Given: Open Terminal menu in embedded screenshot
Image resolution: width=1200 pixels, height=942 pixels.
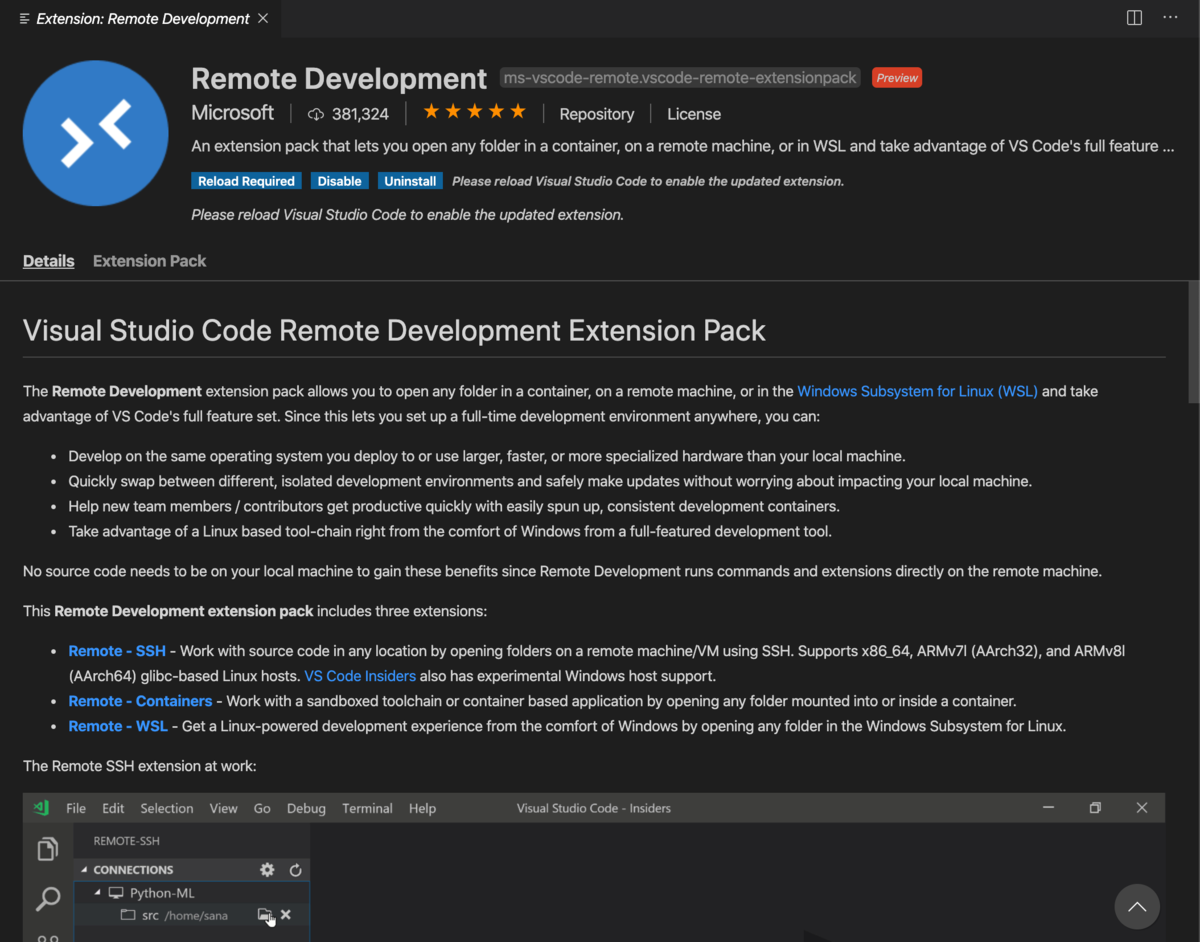Looking at the screenshot, I should pos(367,808).
